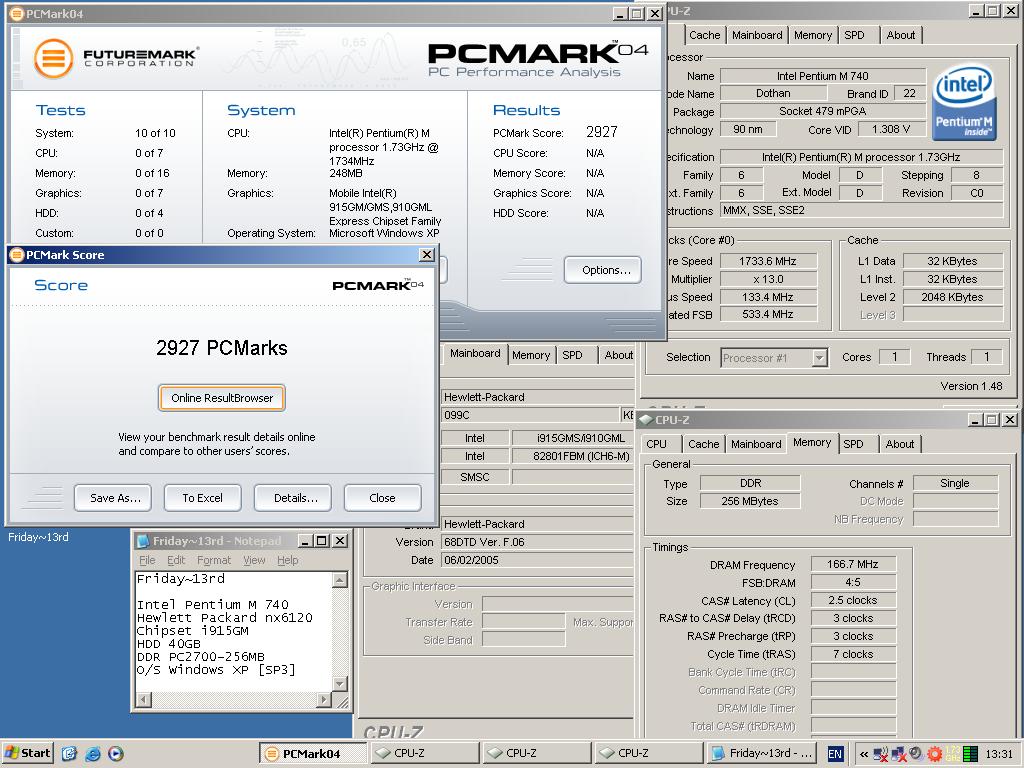Click BIOS date field 06/02/2005
This screenshot has width=1024, height=768.
pyautogui.click(x=537, y=560)
